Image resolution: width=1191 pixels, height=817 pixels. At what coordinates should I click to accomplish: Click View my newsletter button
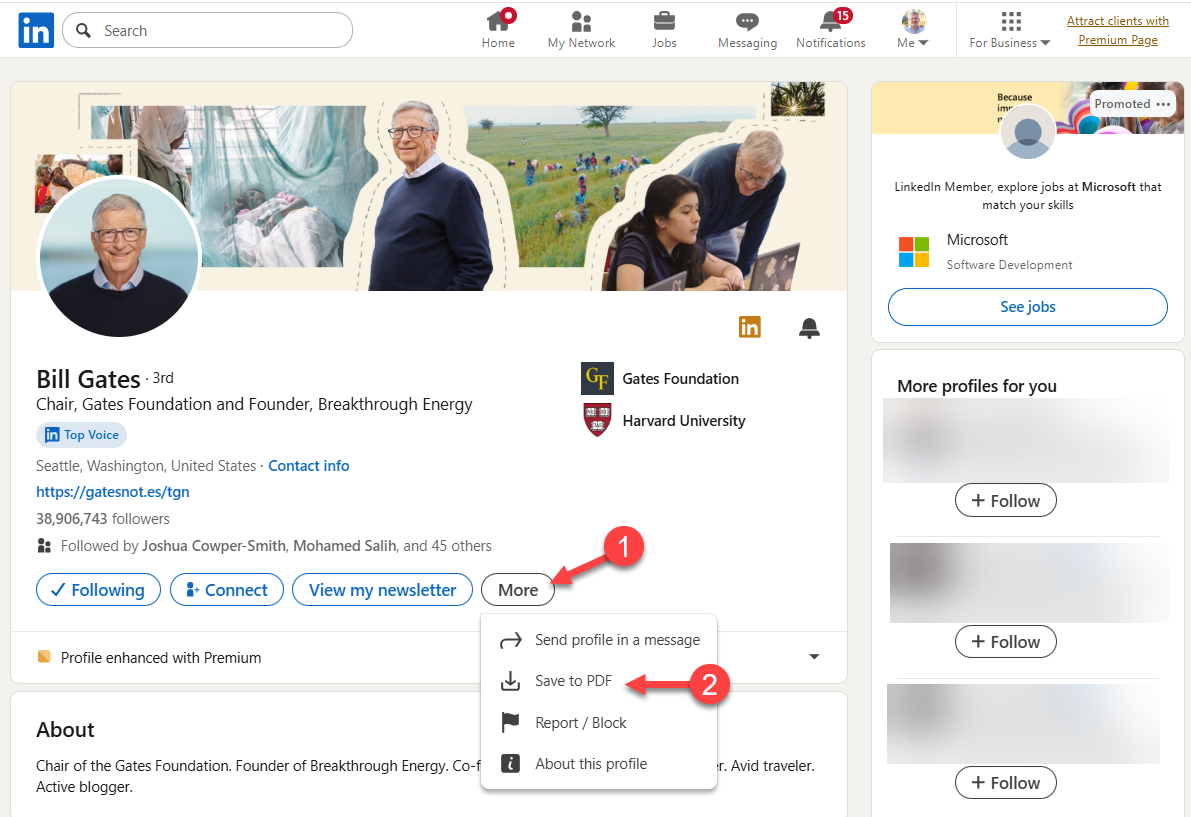coord(383,590)
